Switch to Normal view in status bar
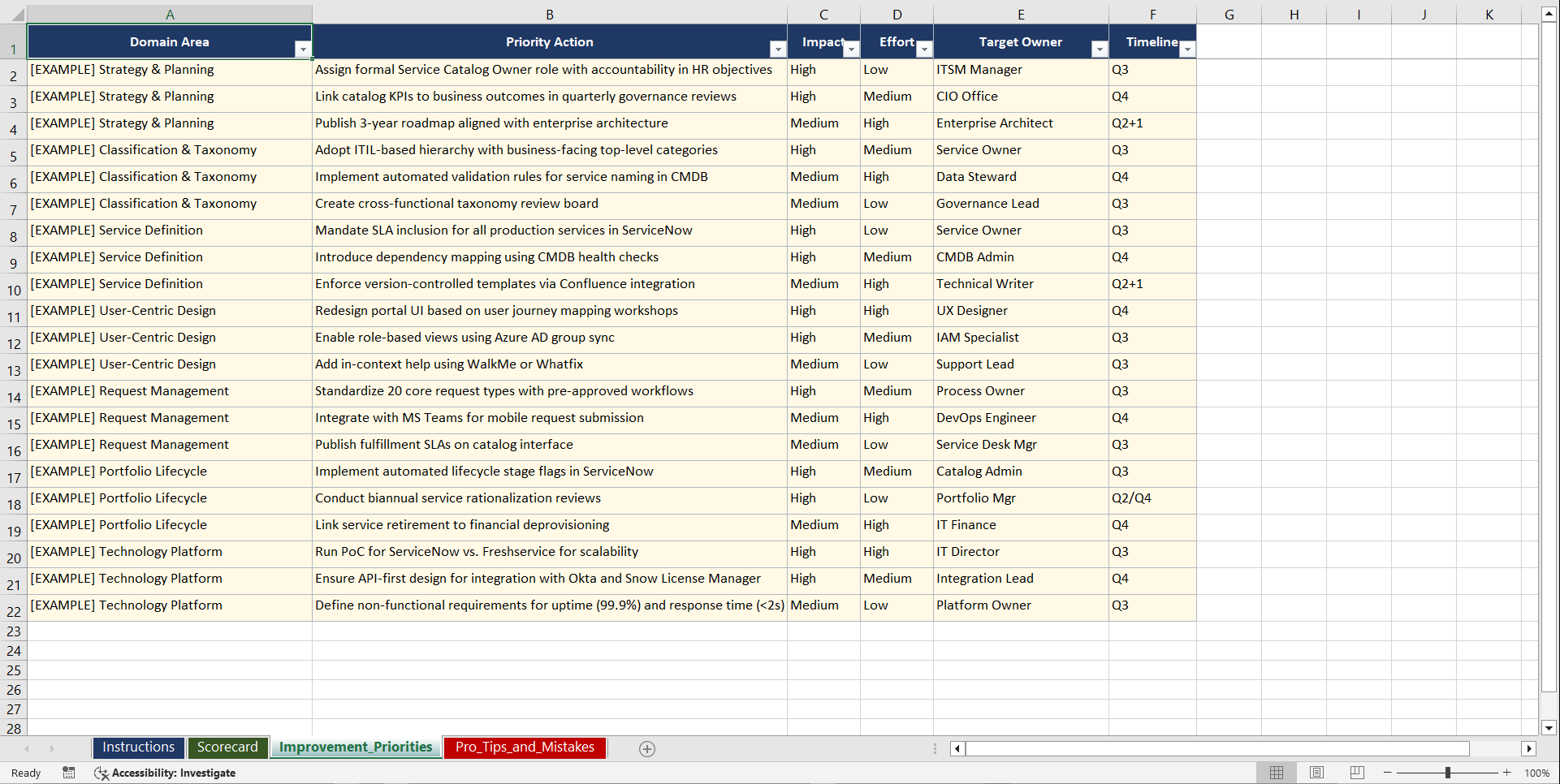Screen dimensions: 1560x784 (1276, 773)
